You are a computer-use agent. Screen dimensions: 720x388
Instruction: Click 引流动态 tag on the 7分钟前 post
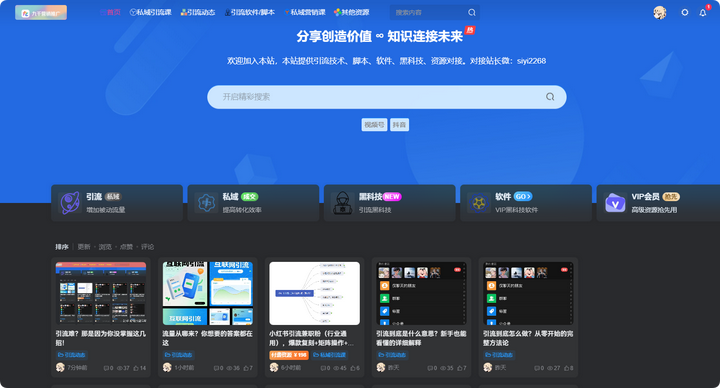[71, 355]
